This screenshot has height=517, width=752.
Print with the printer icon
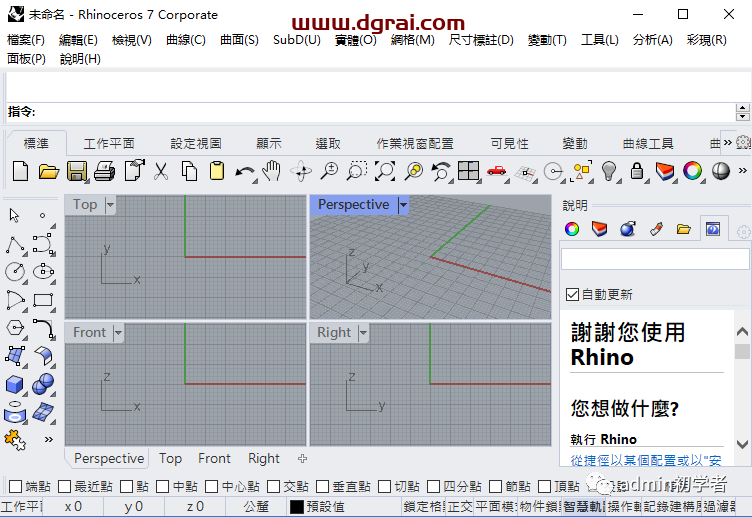[x=105, y=171]
